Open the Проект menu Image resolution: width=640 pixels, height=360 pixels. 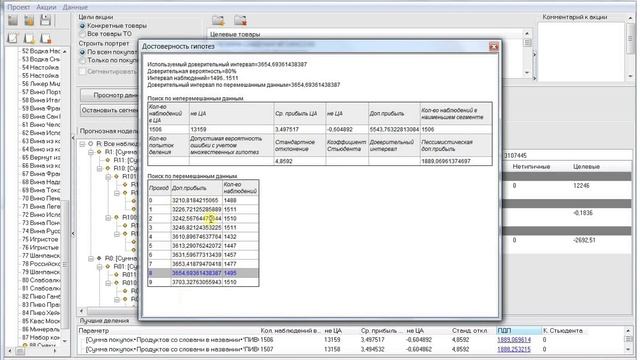tap(19, 7)
